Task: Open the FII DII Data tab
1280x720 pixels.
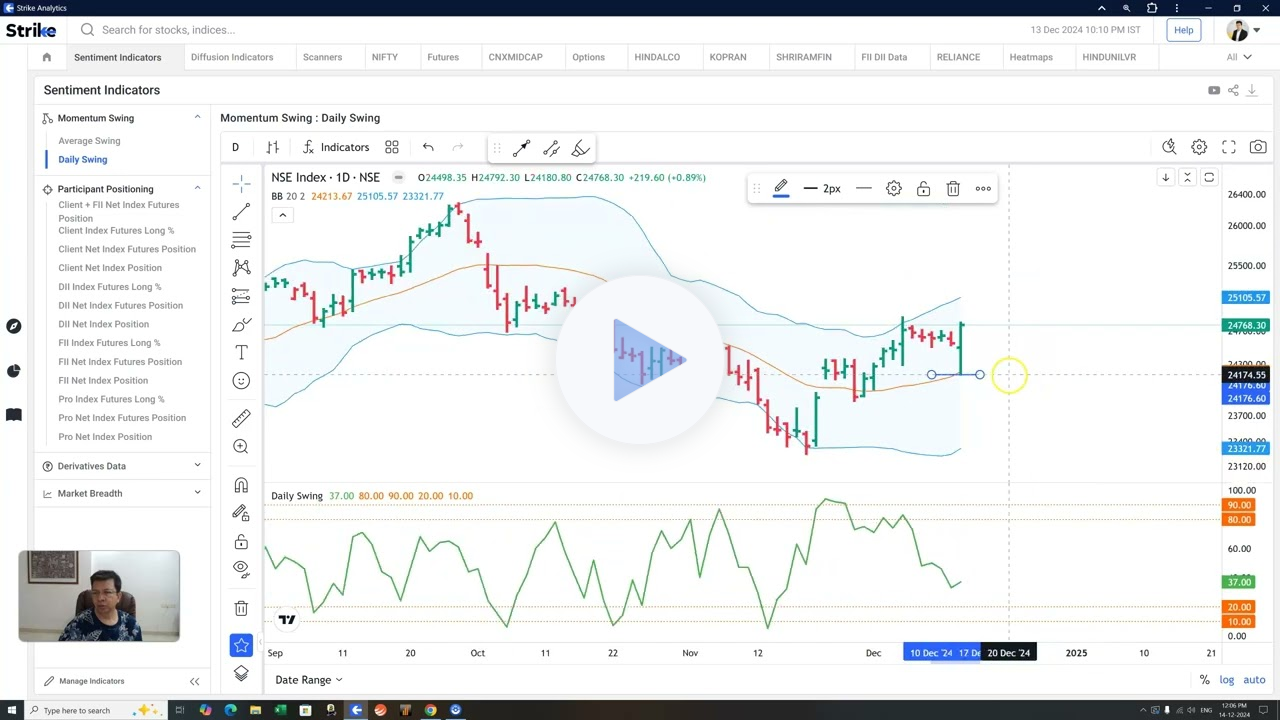Action: click(884, 57)
